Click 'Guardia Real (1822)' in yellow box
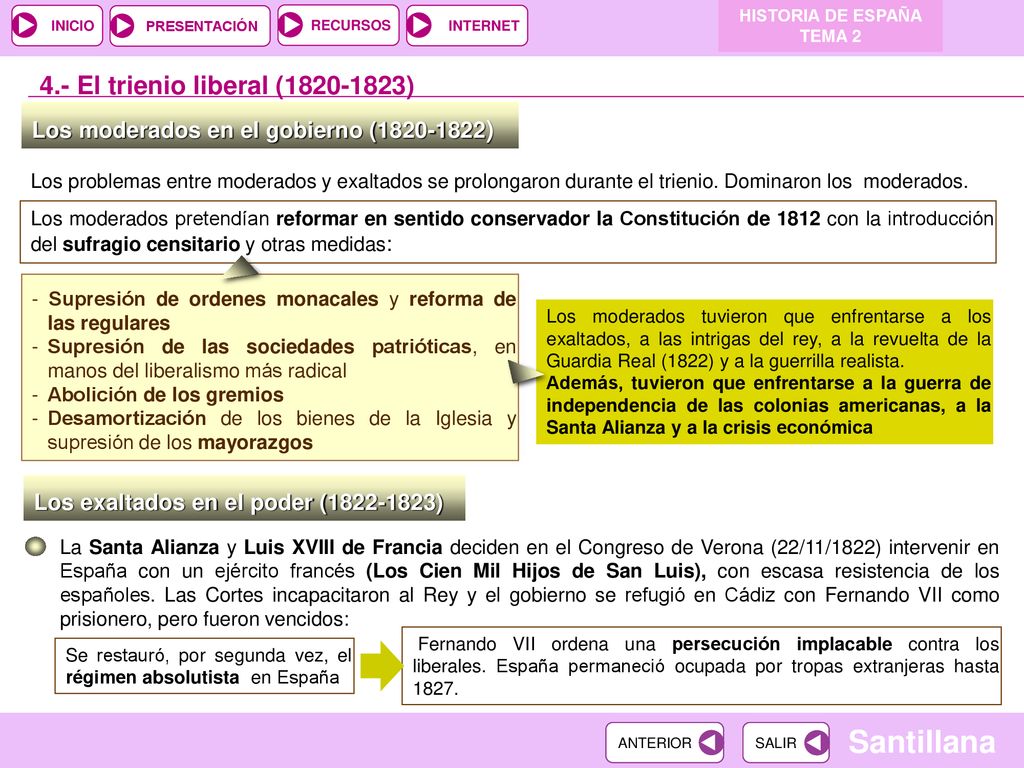The height and width of the screenshot is (768, 1024). (630, 360)
